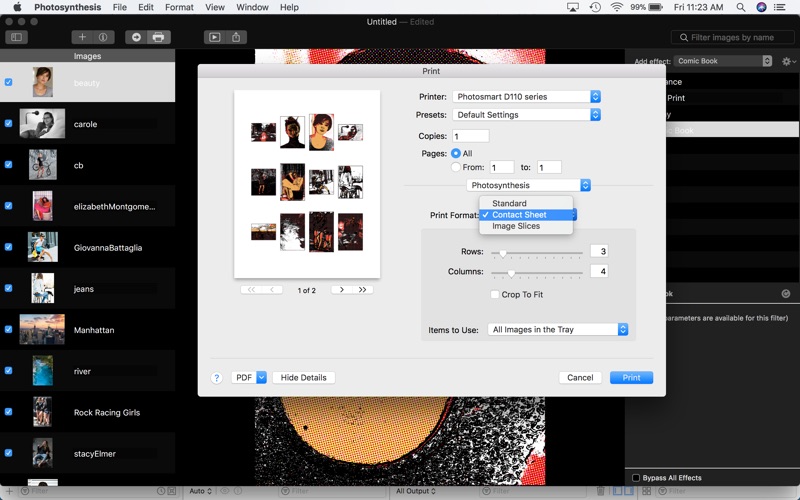The image size is (800, 500).
Task: Click the Hide Details button
Action: 304,378
